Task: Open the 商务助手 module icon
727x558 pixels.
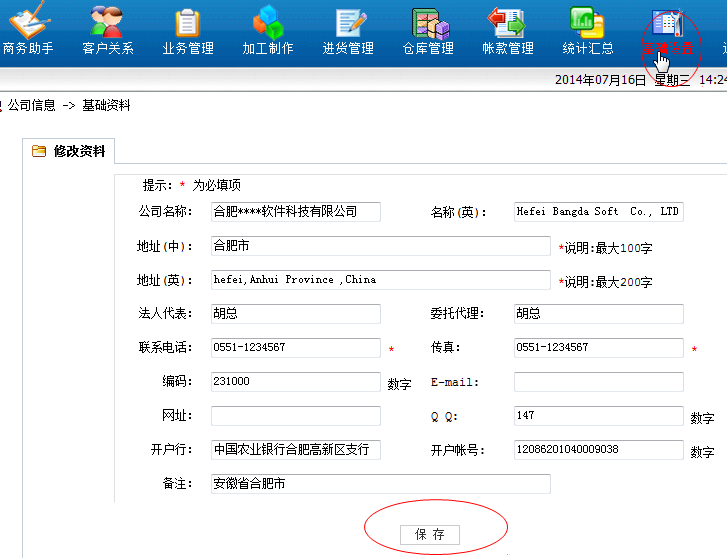Action: tap(29, 20)
